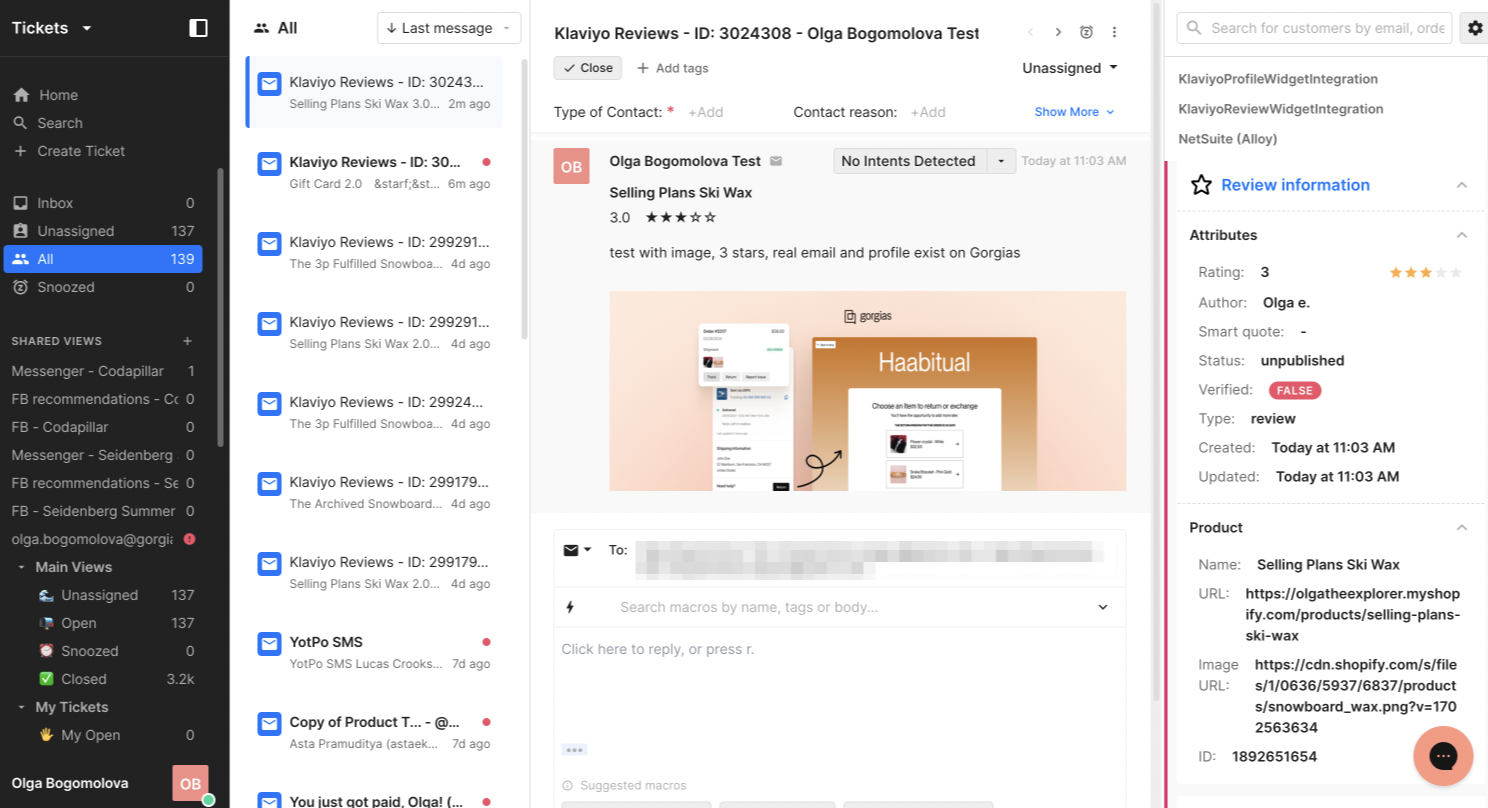The width and height of the screenshot is (1488, 808).
Task: Open the Last message sort dropdown
Action: 449,28
